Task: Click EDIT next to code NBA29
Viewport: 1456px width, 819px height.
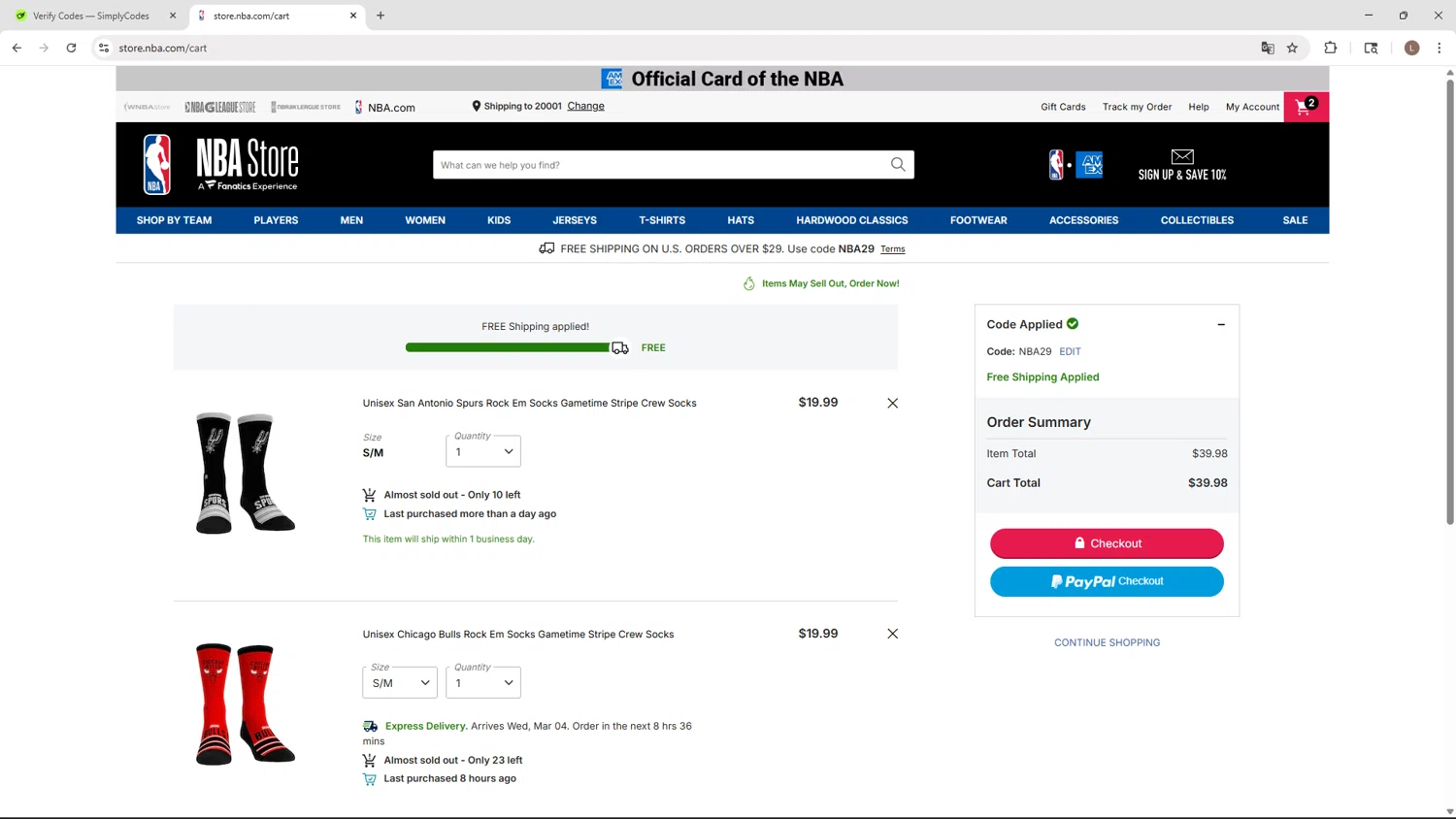Action: [1070, 351]
